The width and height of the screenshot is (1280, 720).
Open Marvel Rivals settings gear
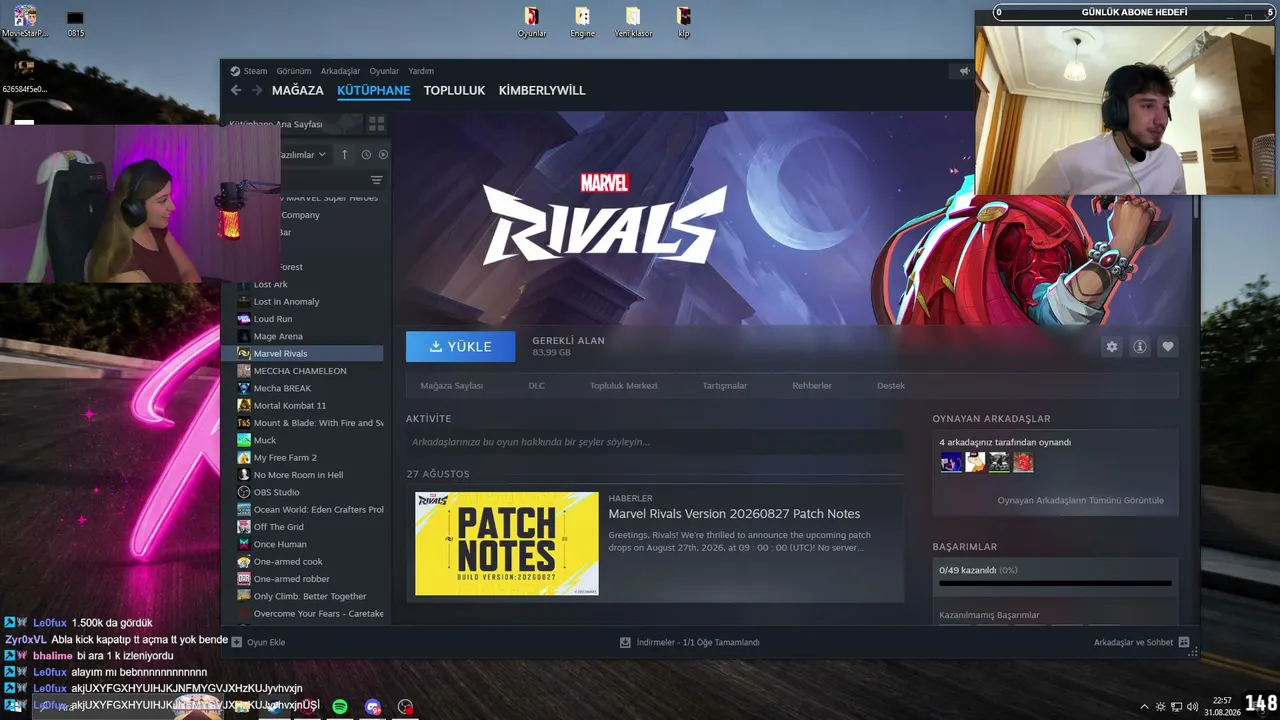1111,347
